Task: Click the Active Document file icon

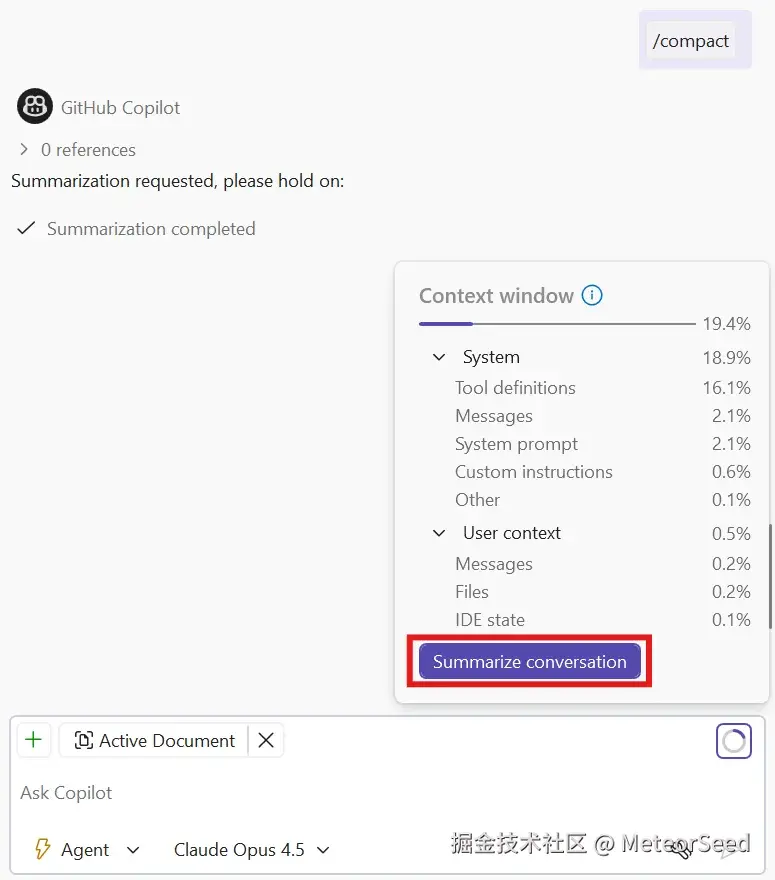Action: [84, 740]
